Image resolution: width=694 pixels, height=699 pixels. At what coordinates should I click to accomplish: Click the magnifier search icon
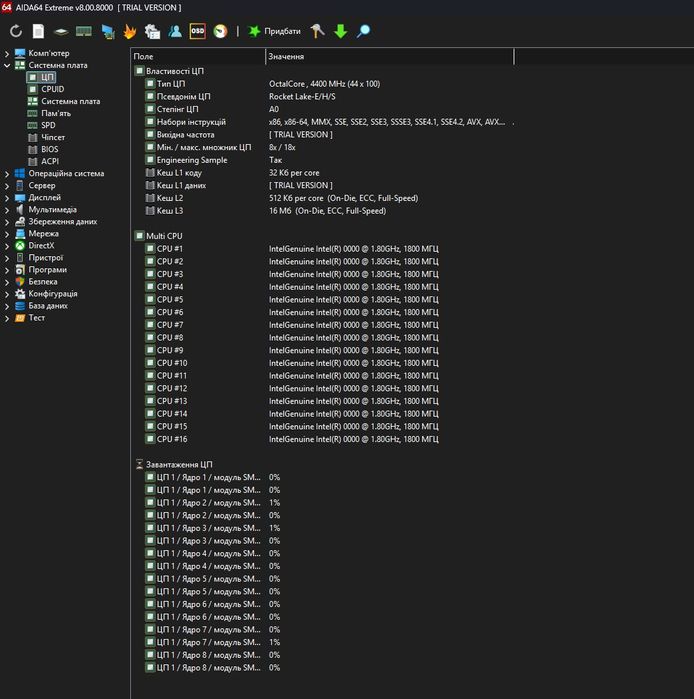point(363,31)
